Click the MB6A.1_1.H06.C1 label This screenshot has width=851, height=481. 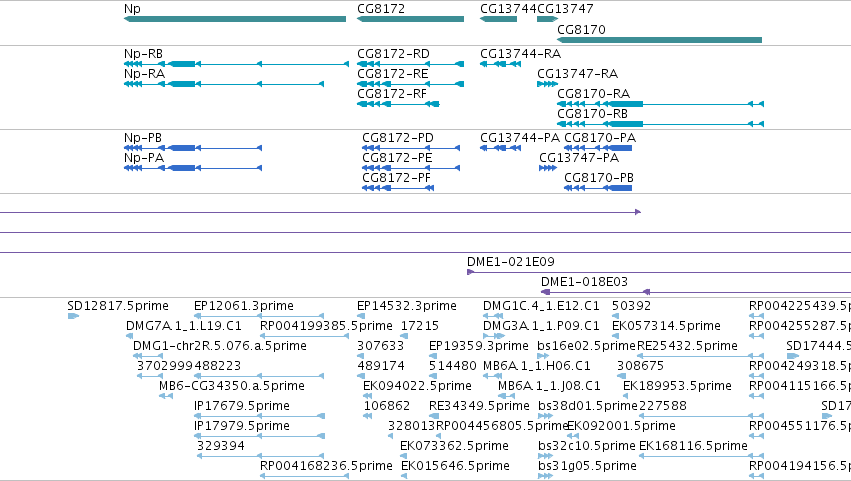pyautogui.click(x=537, y=366)
